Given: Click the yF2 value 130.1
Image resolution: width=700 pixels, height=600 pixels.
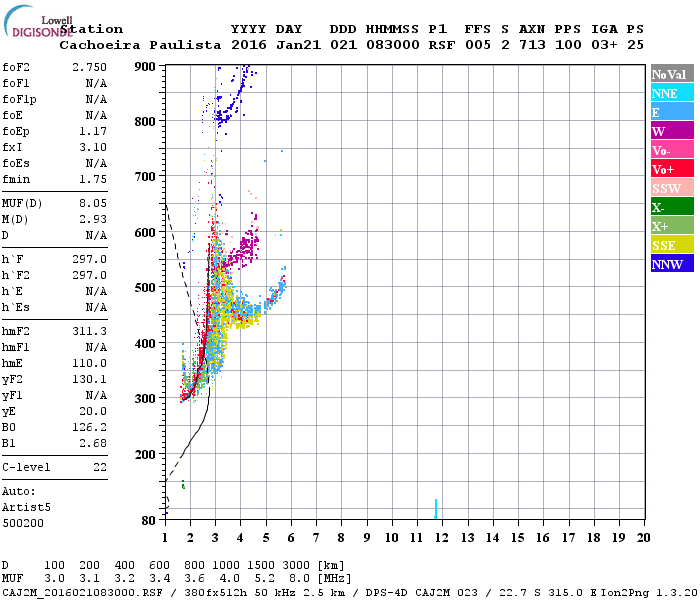Looking at the screenshot, I should 89,379.
